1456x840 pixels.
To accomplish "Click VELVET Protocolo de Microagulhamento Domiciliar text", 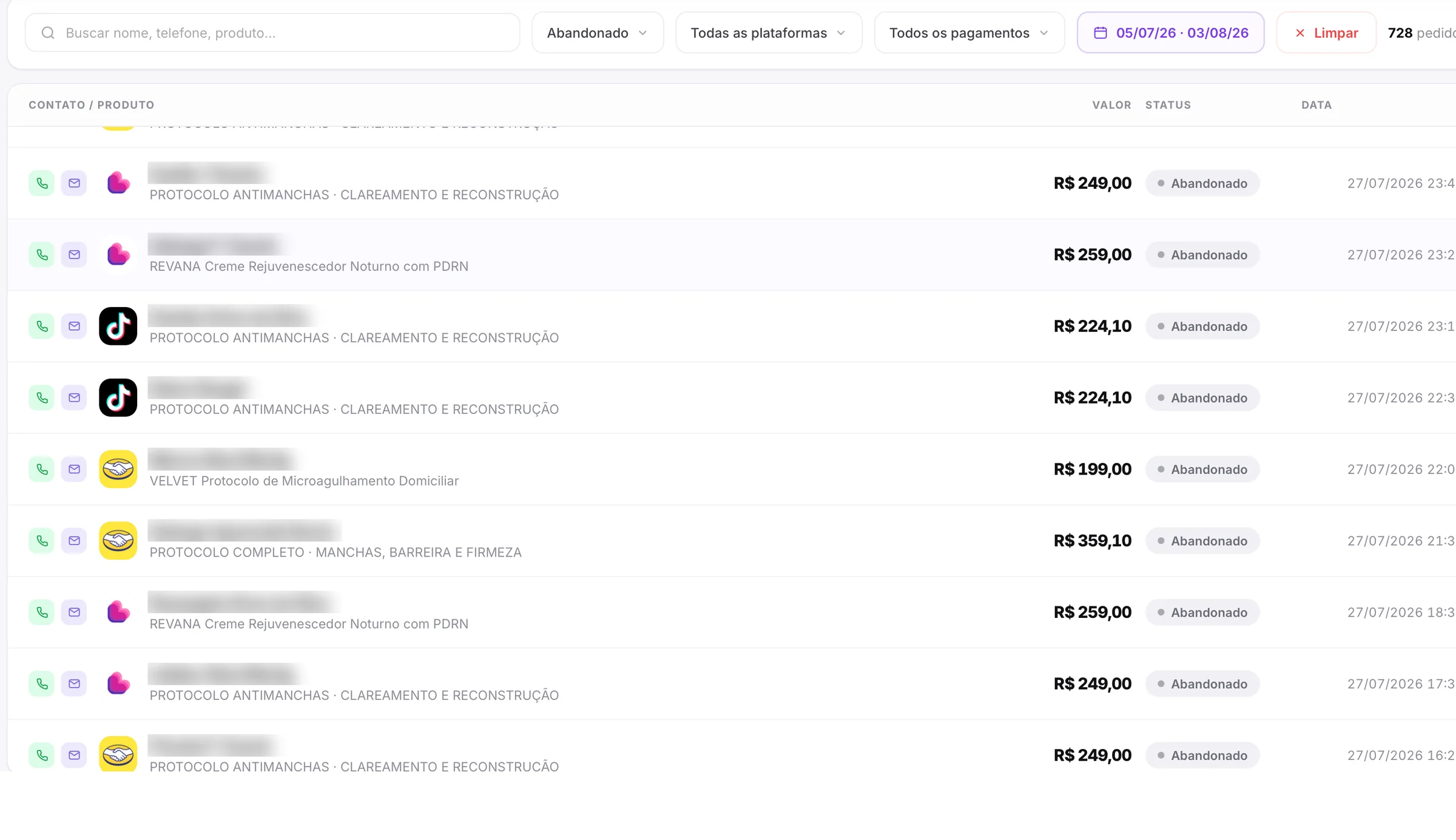I will click(x=304, y=481).
